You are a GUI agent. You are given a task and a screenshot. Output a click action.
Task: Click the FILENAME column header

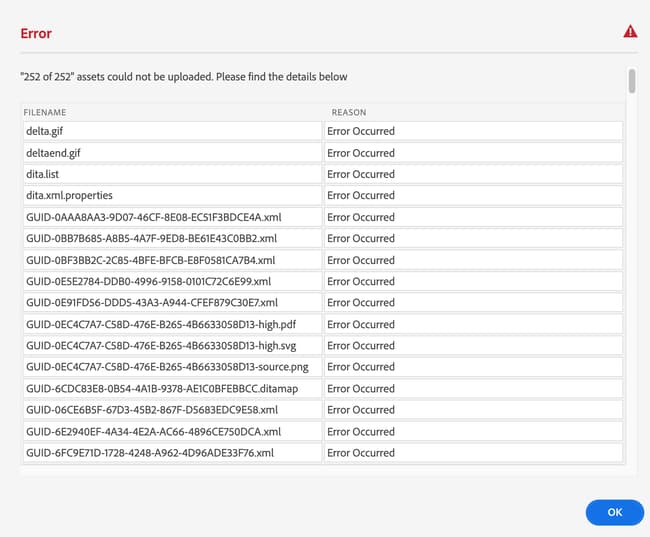45,113
